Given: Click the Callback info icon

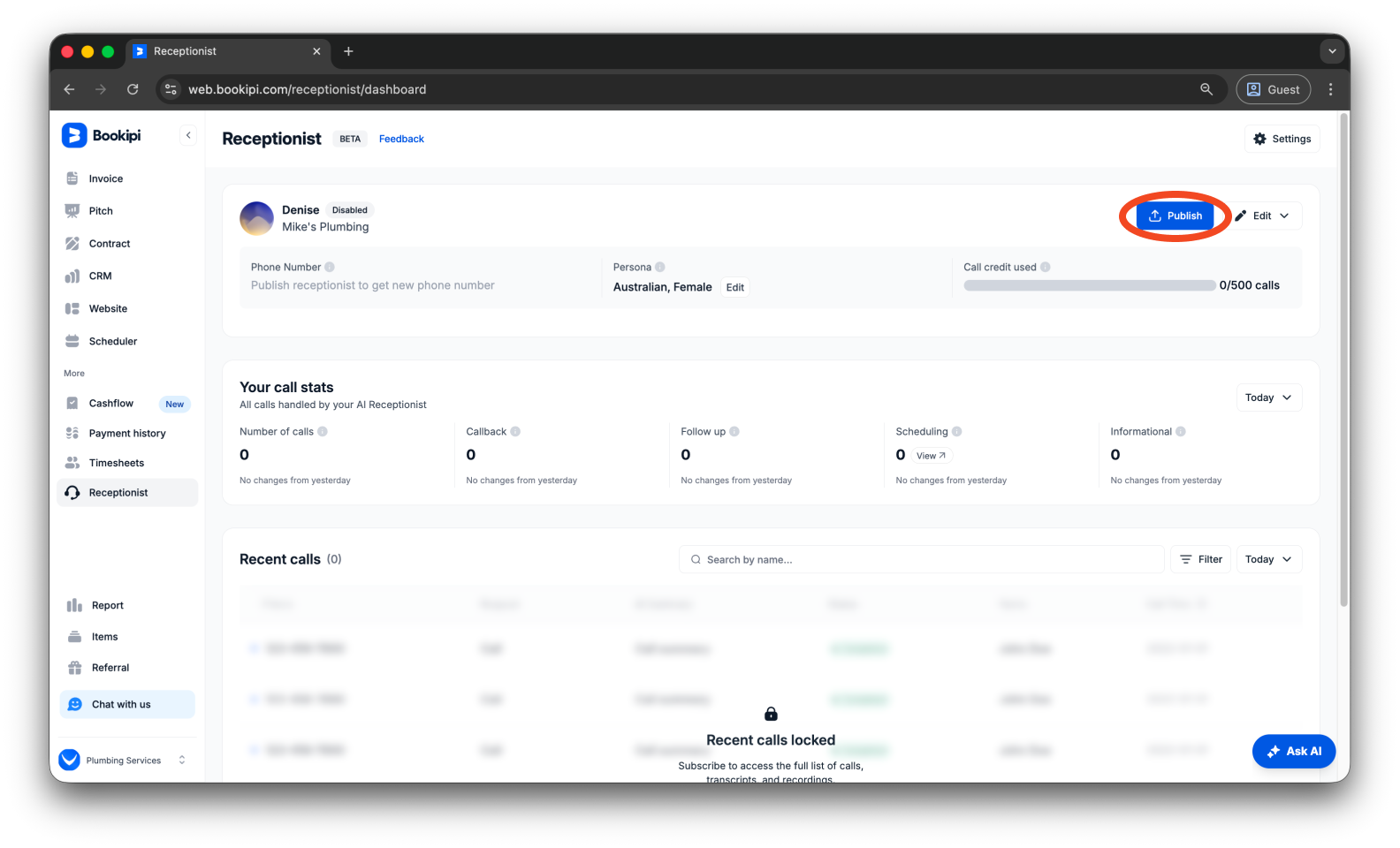Looking at the screenshot, I should point(515,432).
